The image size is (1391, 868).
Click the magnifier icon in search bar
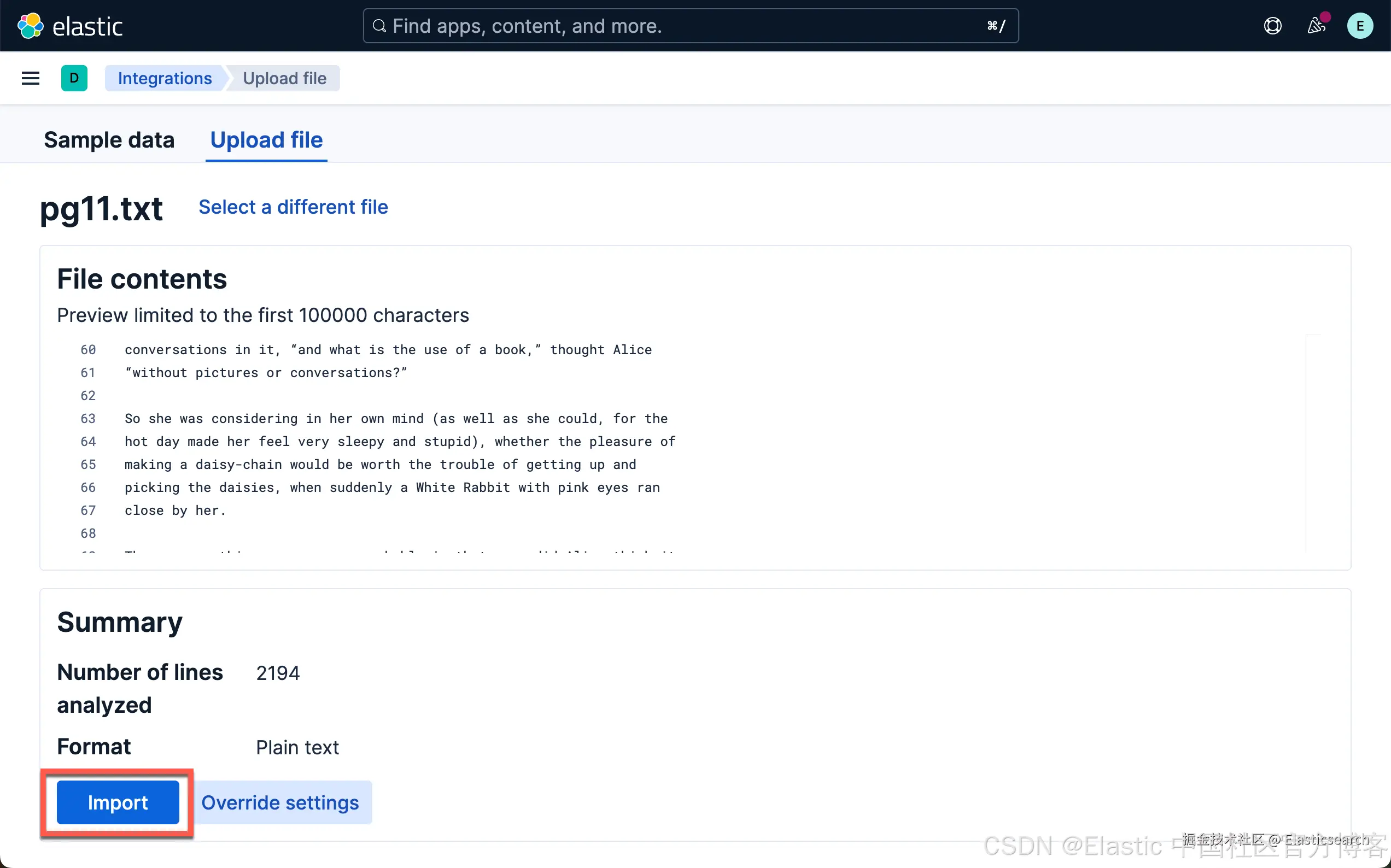click(379, 26)
